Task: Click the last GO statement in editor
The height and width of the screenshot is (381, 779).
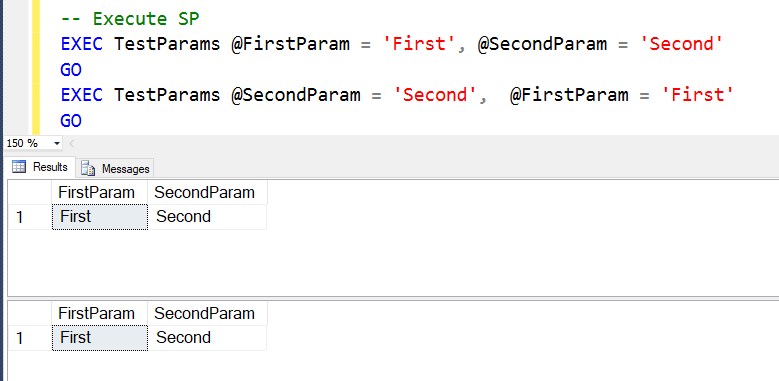Action: (x=71, y=120)
